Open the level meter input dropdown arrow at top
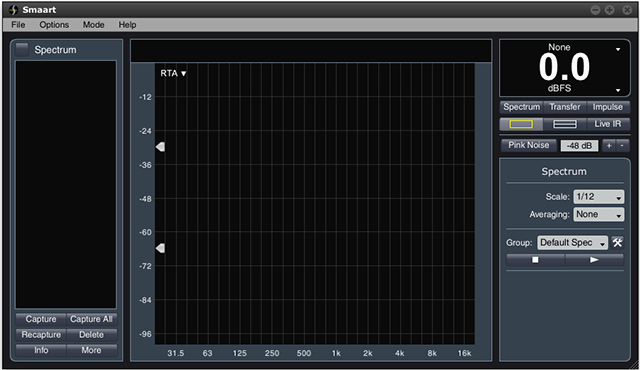 618,49
